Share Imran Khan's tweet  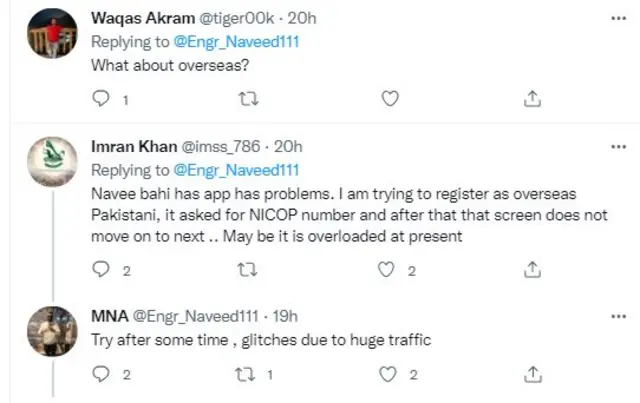point(534,270)
